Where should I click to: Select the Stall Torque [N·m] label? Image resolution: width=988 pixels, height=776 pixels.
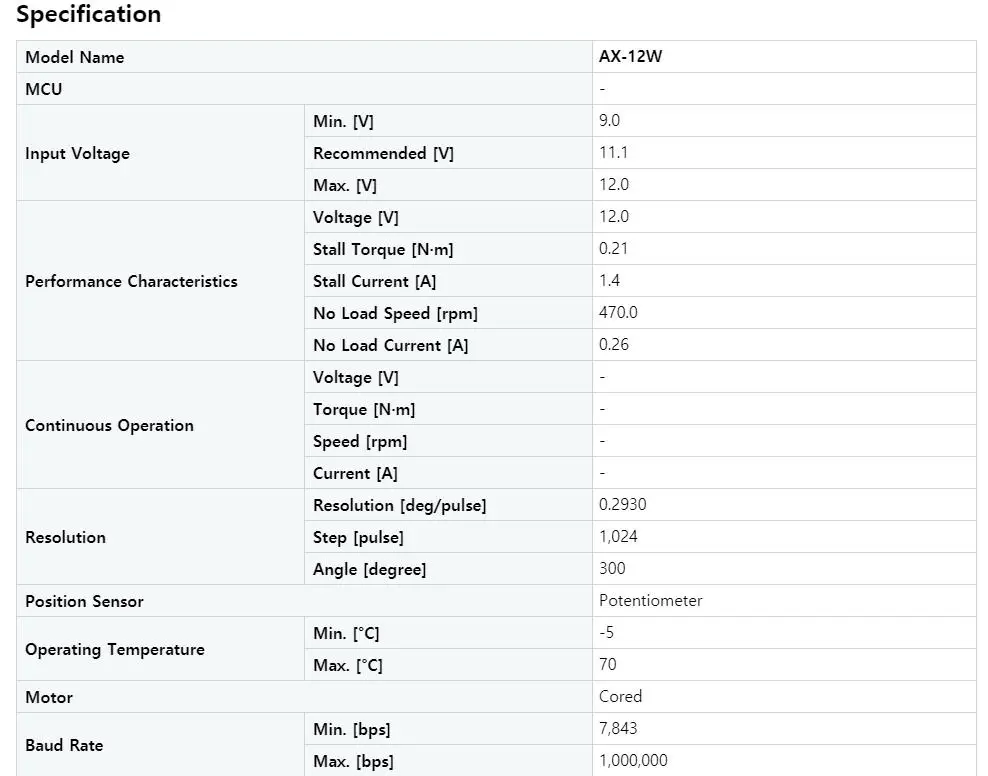(x=383, y=249)
